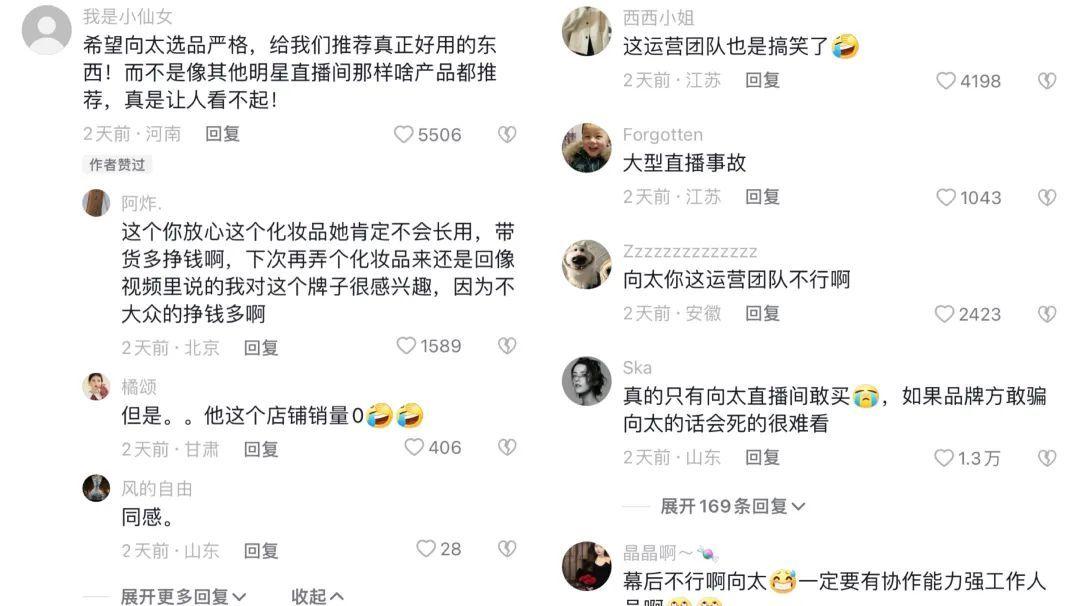
Task: Reply to 阿炸's comment via 回复
Action: (261, 348)
